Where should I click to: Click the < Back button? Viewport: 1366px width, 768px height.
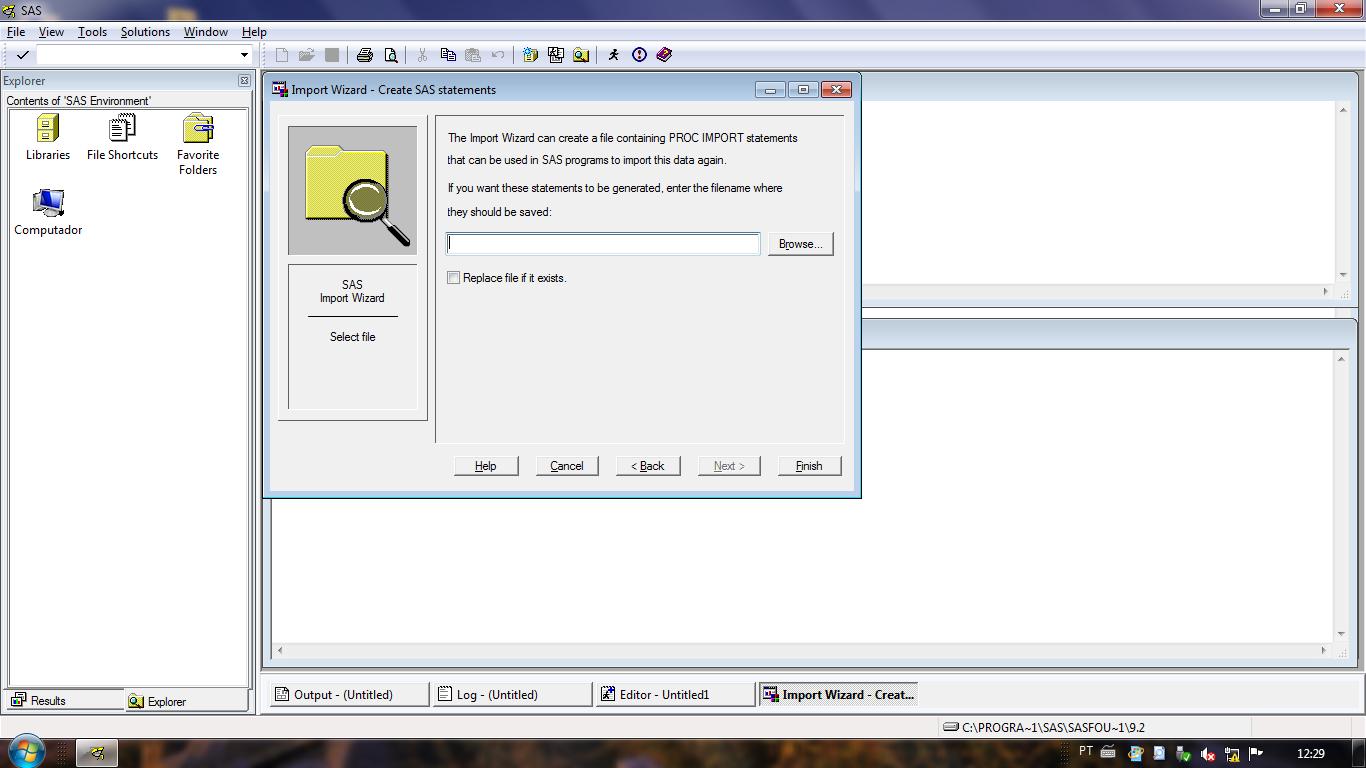(x=648, y=466)
